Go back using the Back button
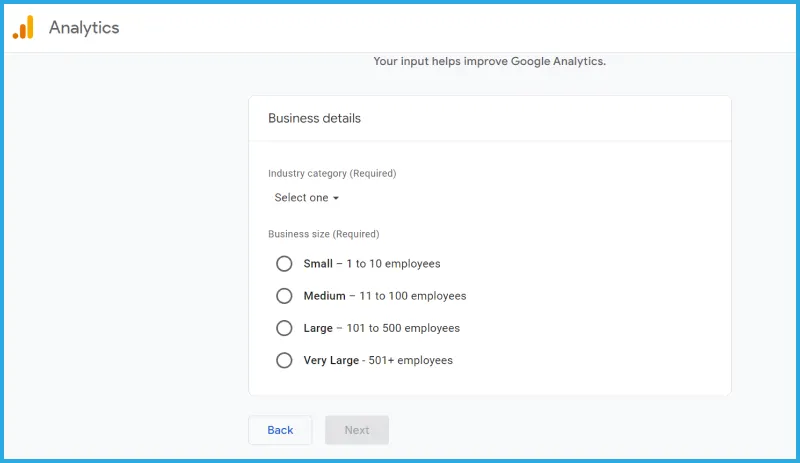 point(280,430)
